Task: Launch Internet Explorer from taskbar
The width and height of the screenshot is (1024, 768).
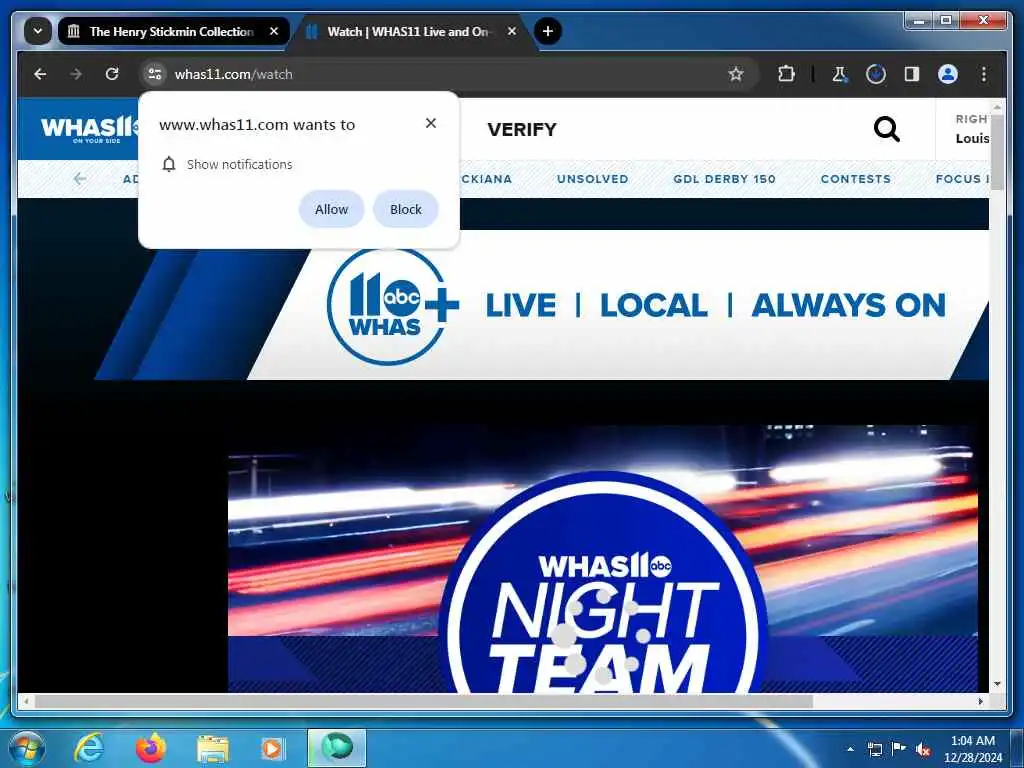Action: coord(89,748)
